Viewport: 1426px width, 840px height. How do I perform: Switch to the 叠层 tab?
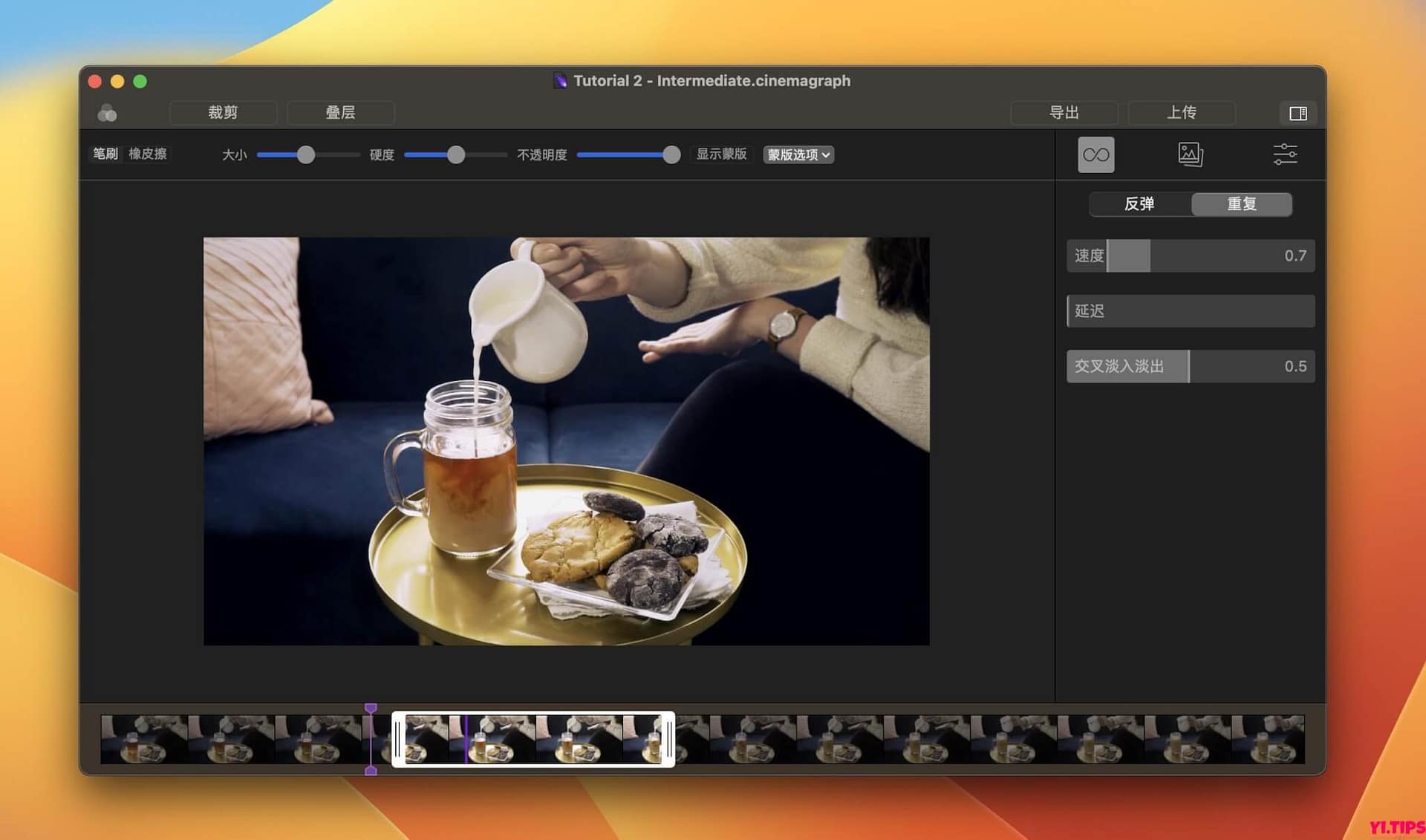point(342,112)
